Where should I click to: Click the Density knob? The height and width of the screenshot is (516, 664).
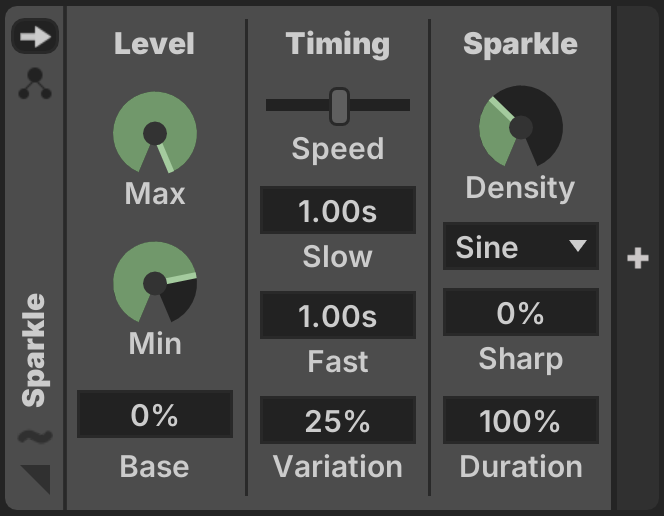521,126
